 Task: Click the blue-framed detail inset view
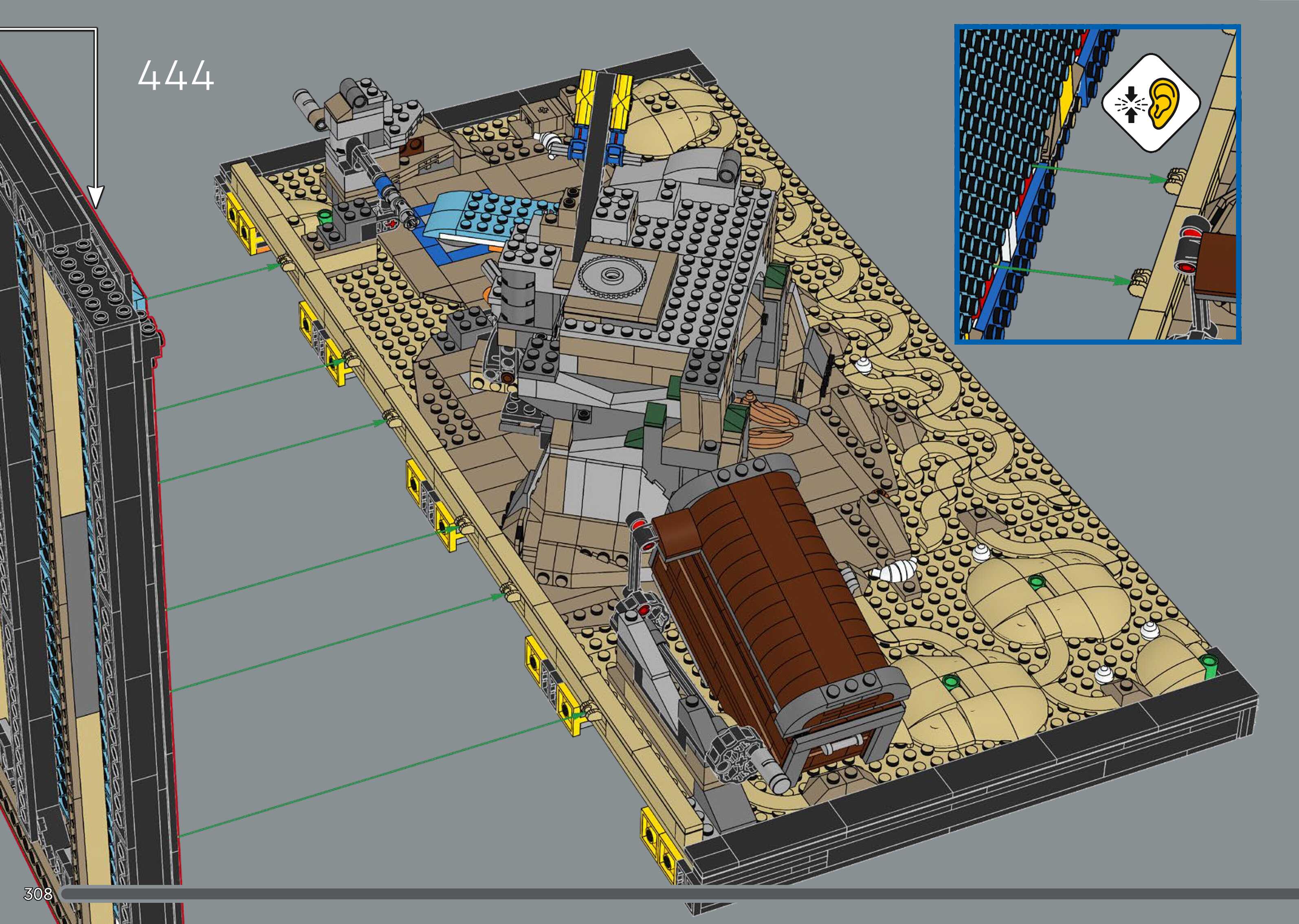click(x=1097, y=183)
